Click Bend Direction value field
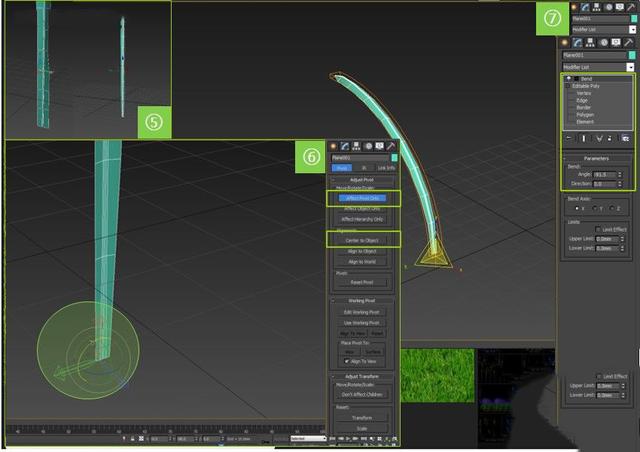The image size is (640, 452). click(x=604, y=184)
